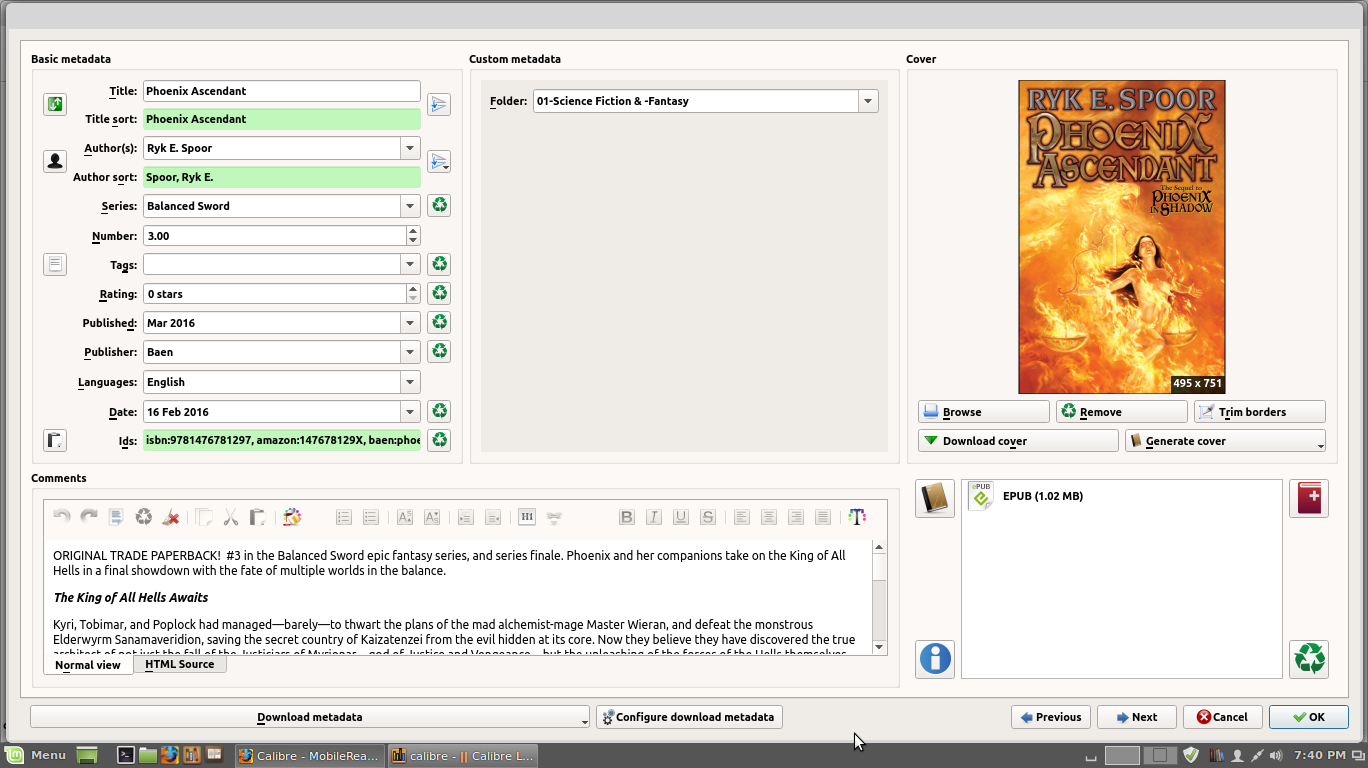Go to the Next book

tap(1137, 717)
